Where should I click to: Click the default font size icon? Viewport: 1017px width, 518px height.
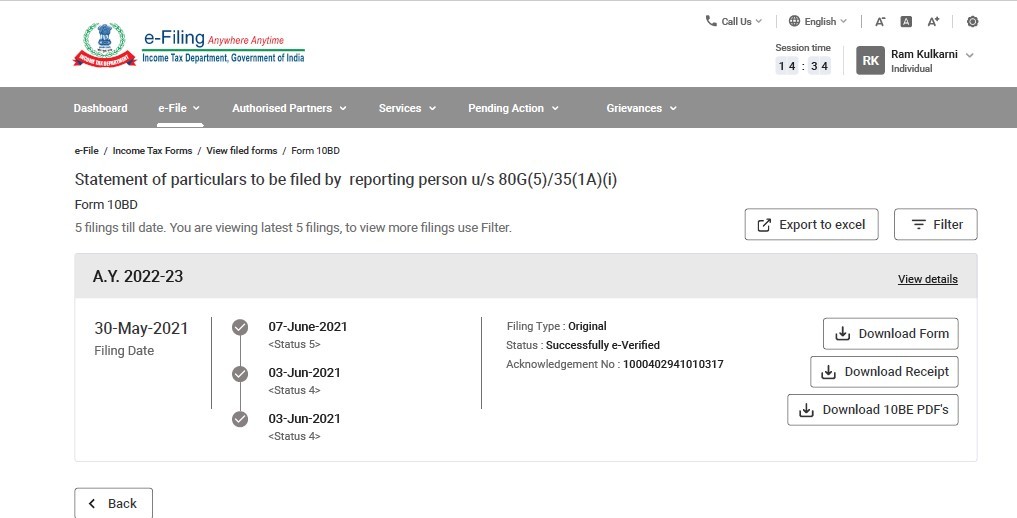coord(906,21)
